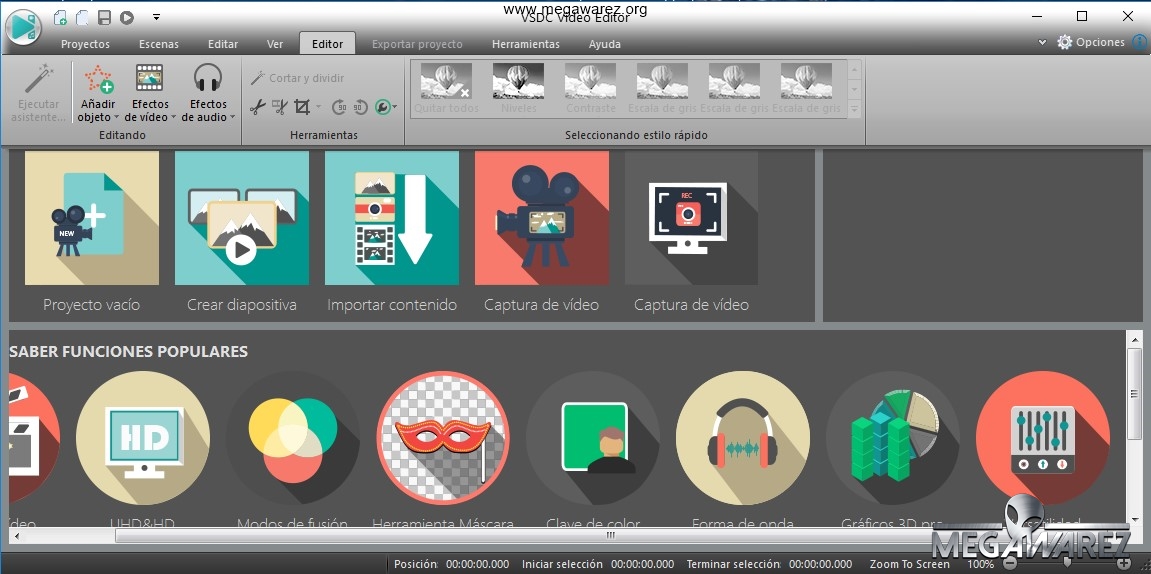Run the Ejecutar asistente wizard
The image size is (1151, 574).
tap(40, 93)
